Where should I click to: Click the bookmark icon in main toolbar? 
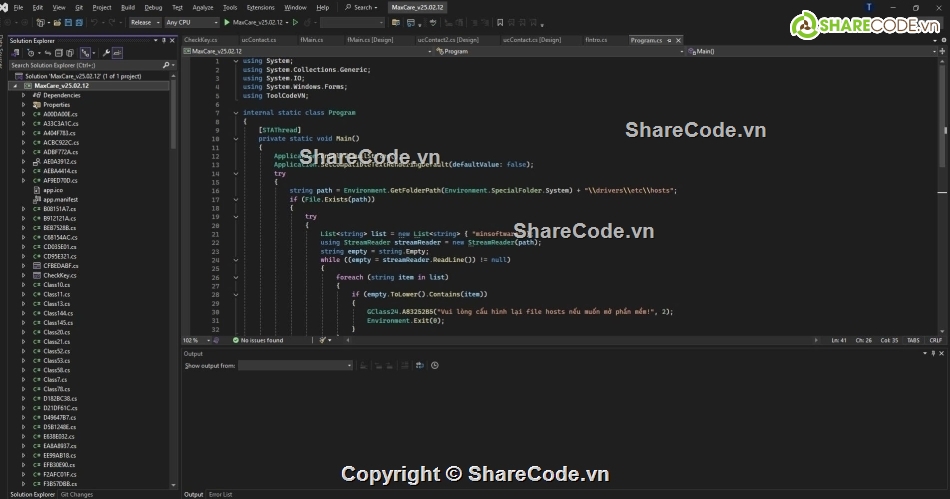500,22
